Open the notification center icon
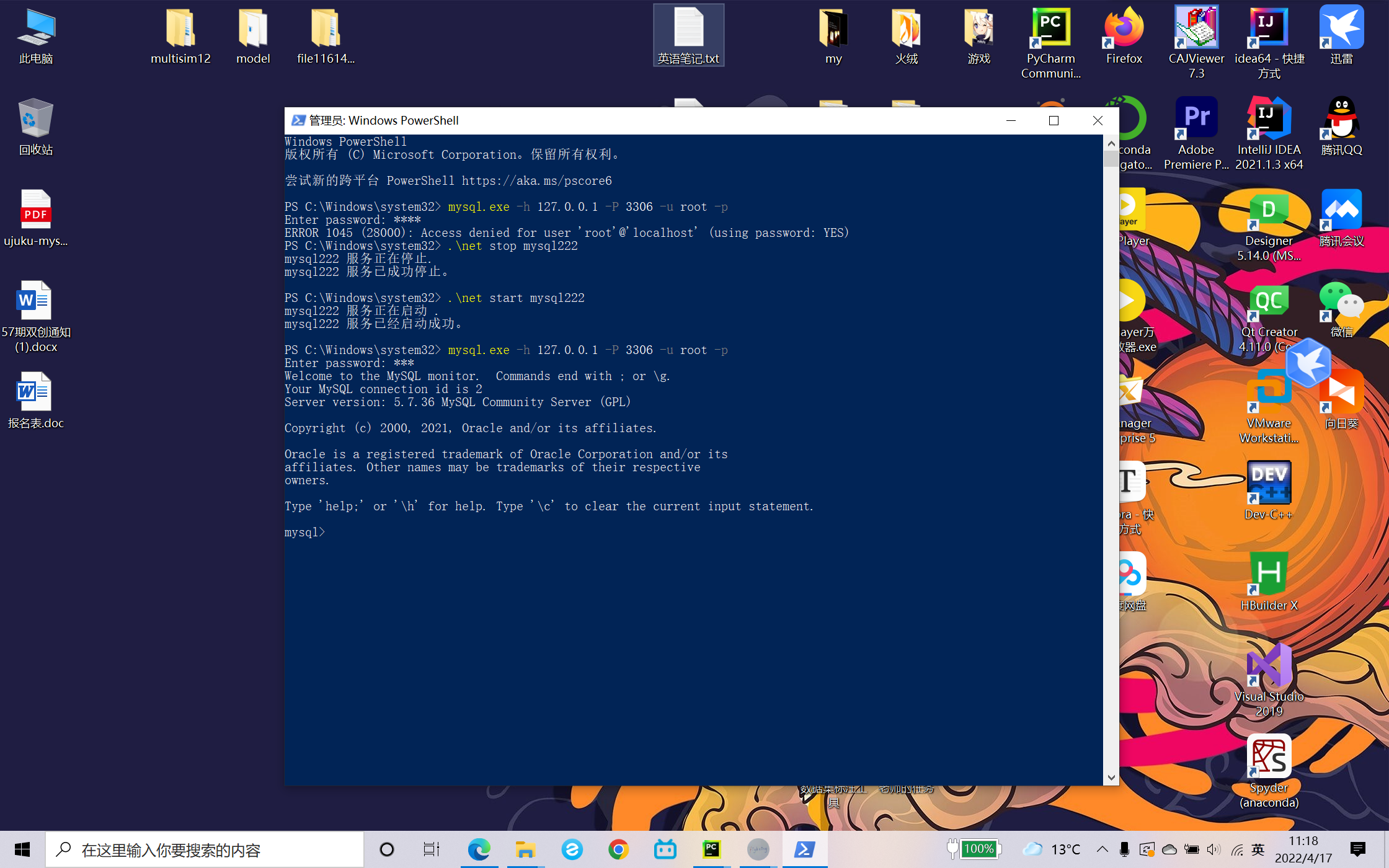The height and width of the screenshot is (868, 1389). pos(1357,849)
